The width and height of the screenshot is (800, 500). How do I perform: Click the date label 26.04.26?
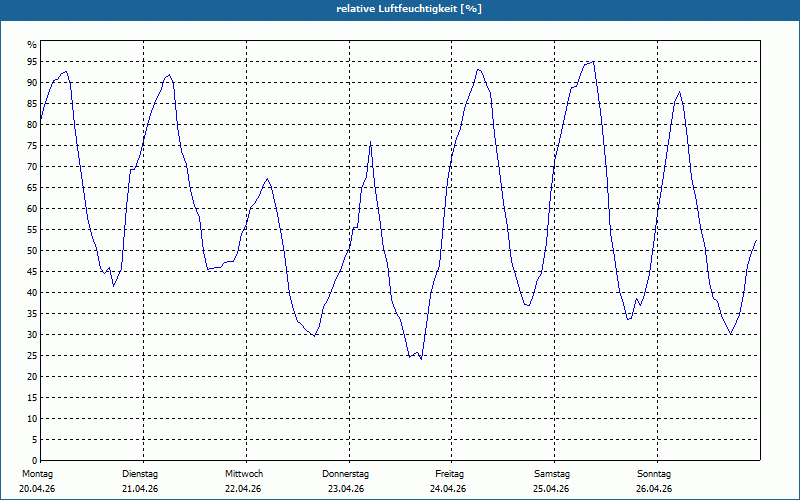point(654,489)
